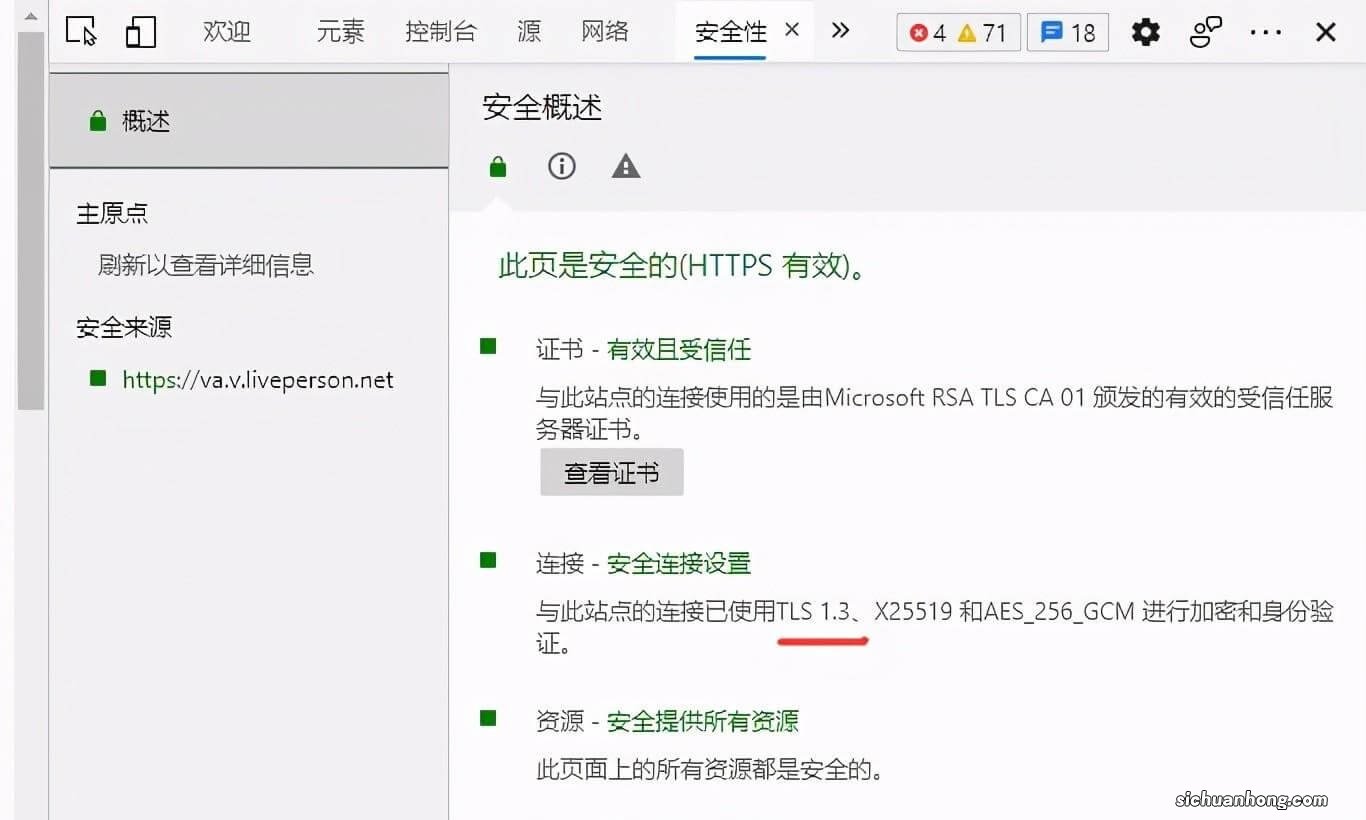Open the 元素 panel

(340, 31)
